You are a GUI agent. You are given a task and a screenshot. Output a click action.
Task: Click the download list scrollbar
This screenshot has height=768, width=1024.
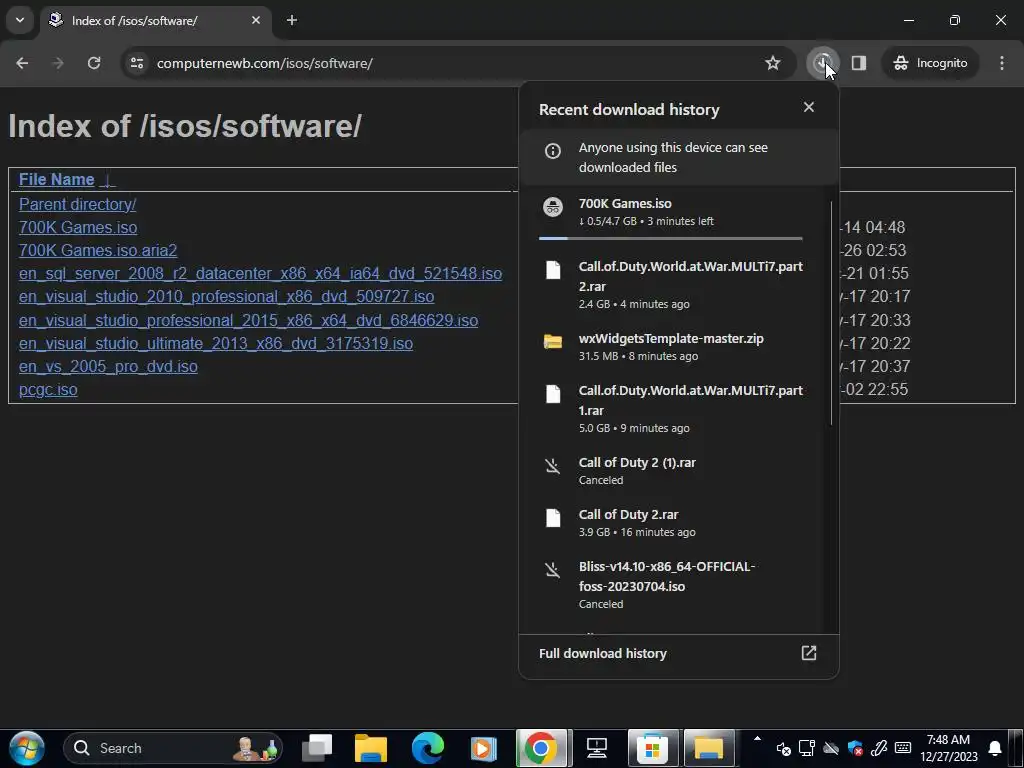(x=832, y=313)
